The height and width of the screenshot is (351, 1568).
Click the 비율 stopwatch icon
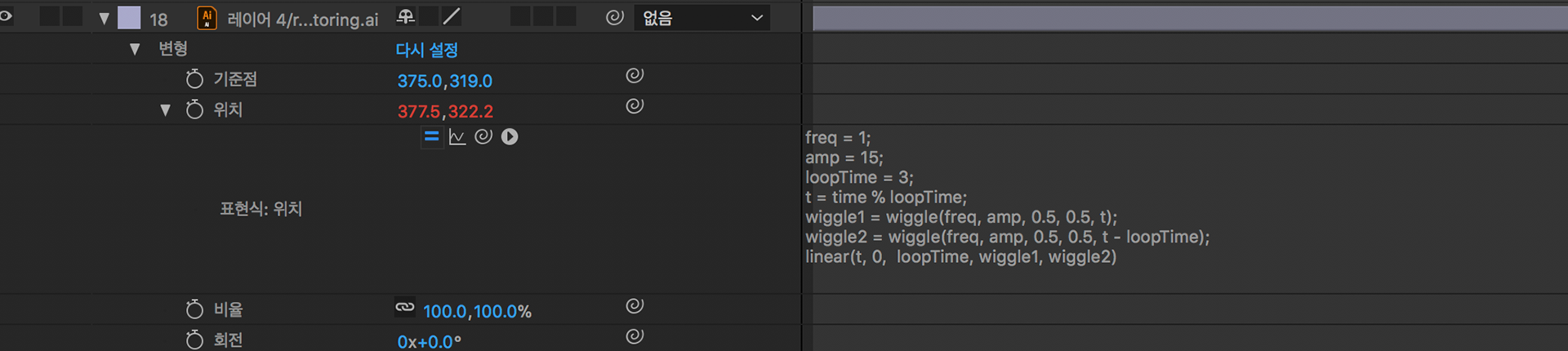click(194, 309)
